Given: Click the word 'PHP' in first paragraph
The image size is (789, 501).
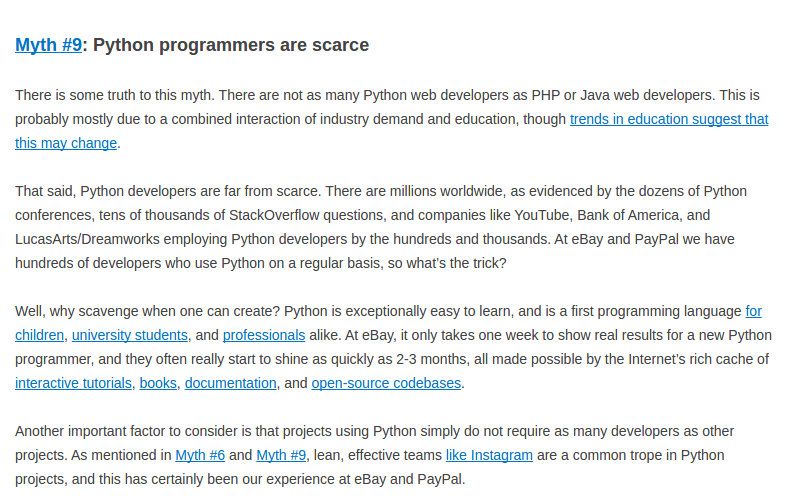Looking at the screenshot, I should pos(545,96).
